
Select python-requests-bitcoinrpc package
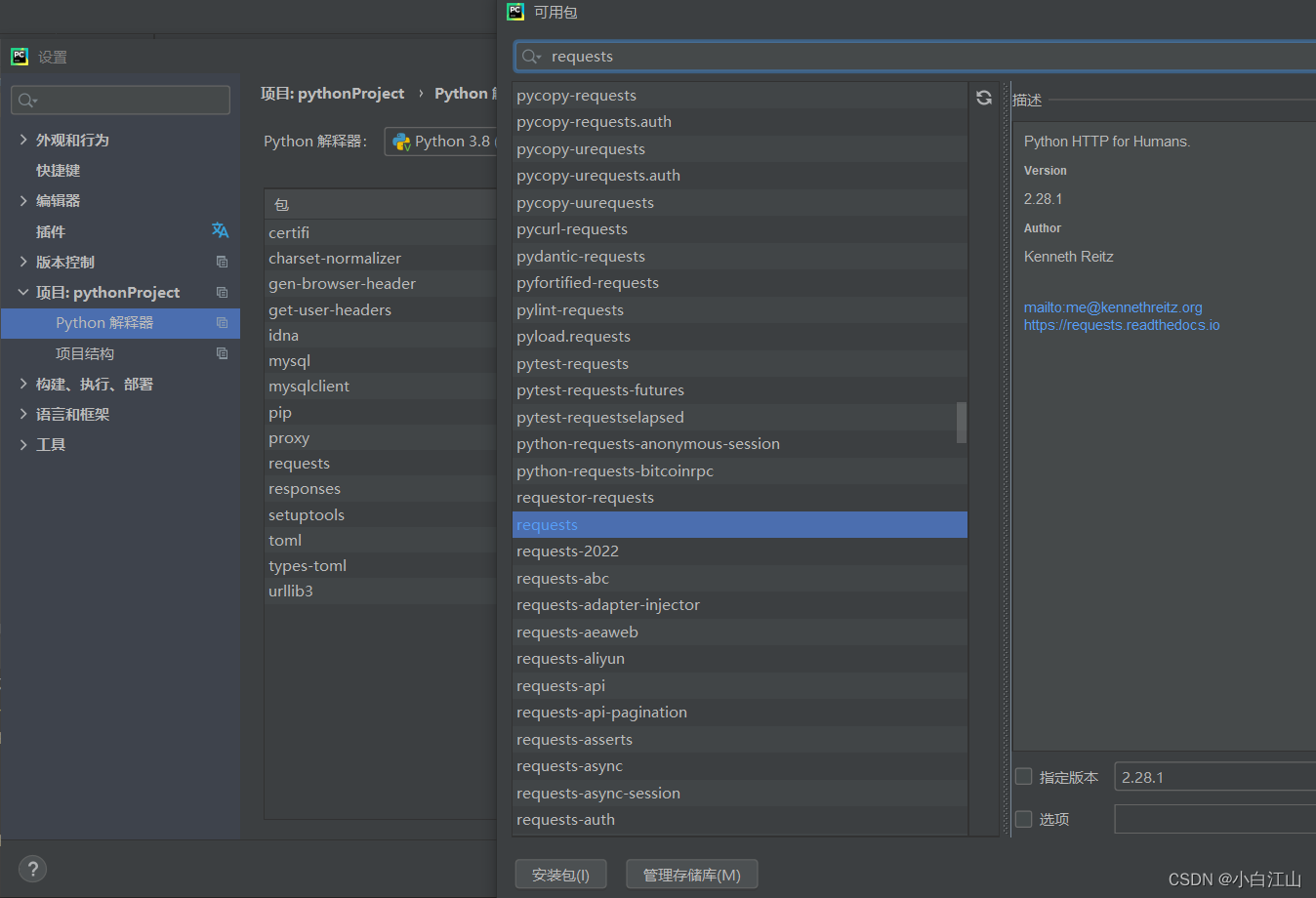point(740,471)
